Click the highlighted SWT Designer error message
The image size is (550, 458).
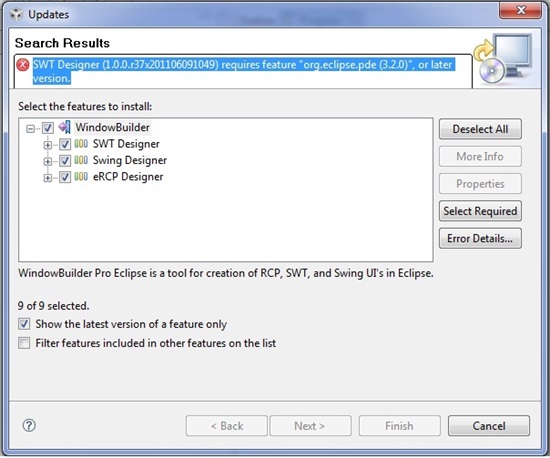244,72
